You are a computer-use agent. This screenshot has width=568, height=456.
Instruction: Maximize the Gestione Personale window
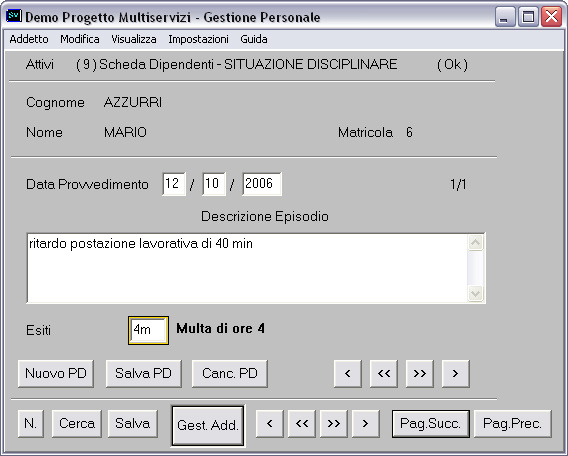click(x=528, y=17)
